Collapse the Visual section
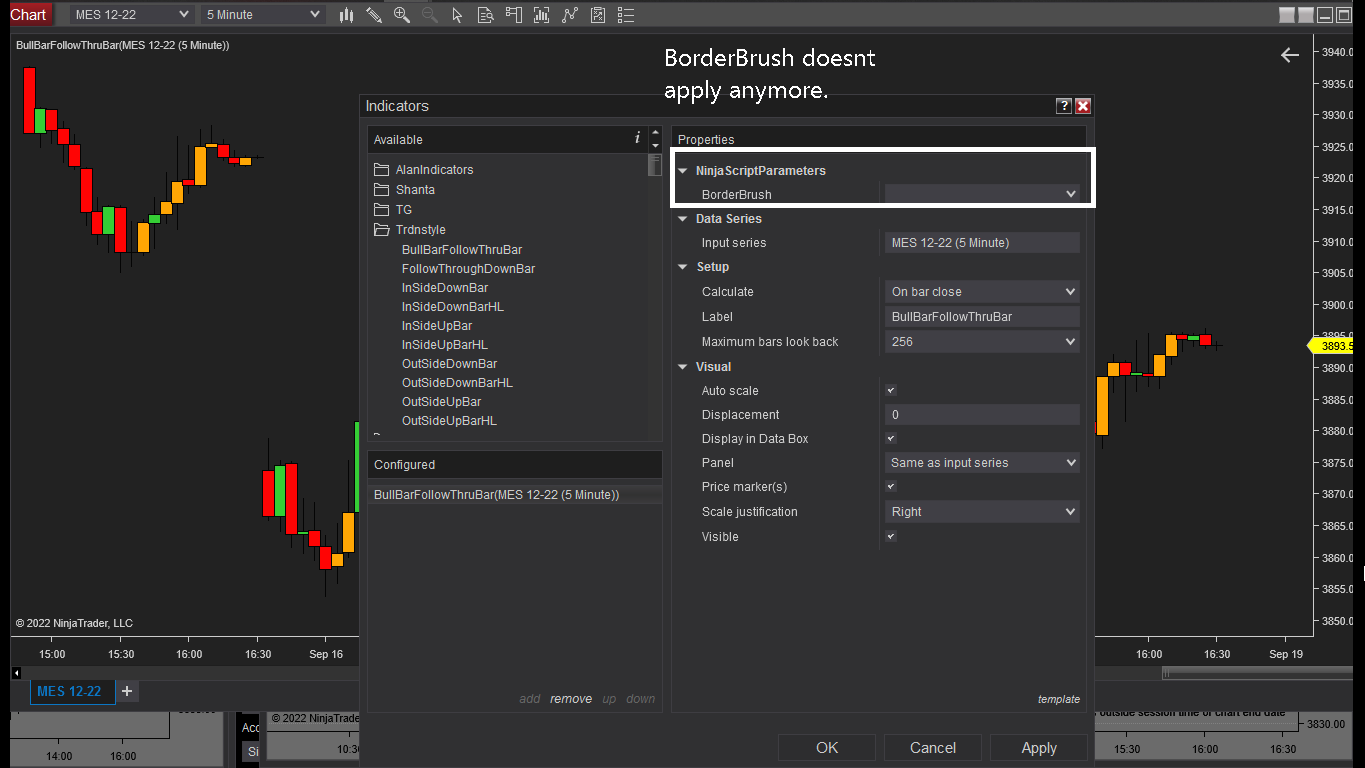 click(684, 367)
